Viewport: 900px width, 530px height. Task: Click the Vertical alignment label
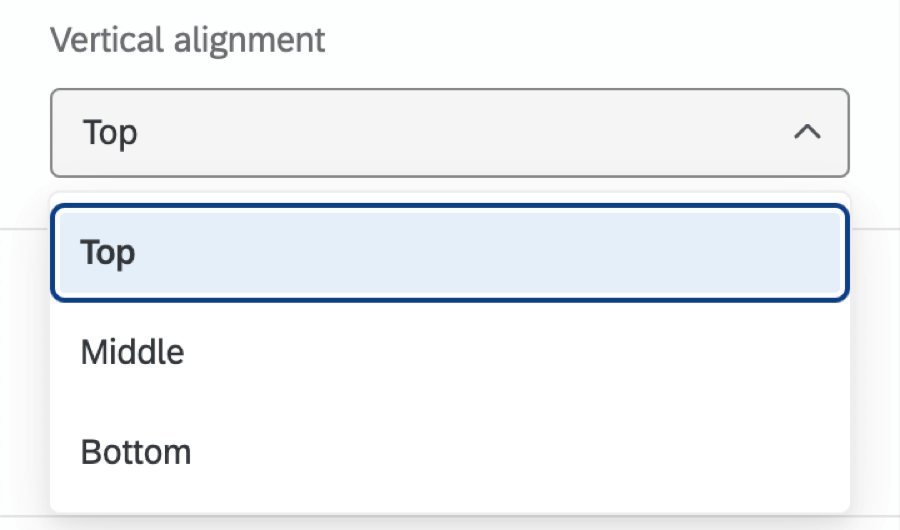tap(188, 40)
